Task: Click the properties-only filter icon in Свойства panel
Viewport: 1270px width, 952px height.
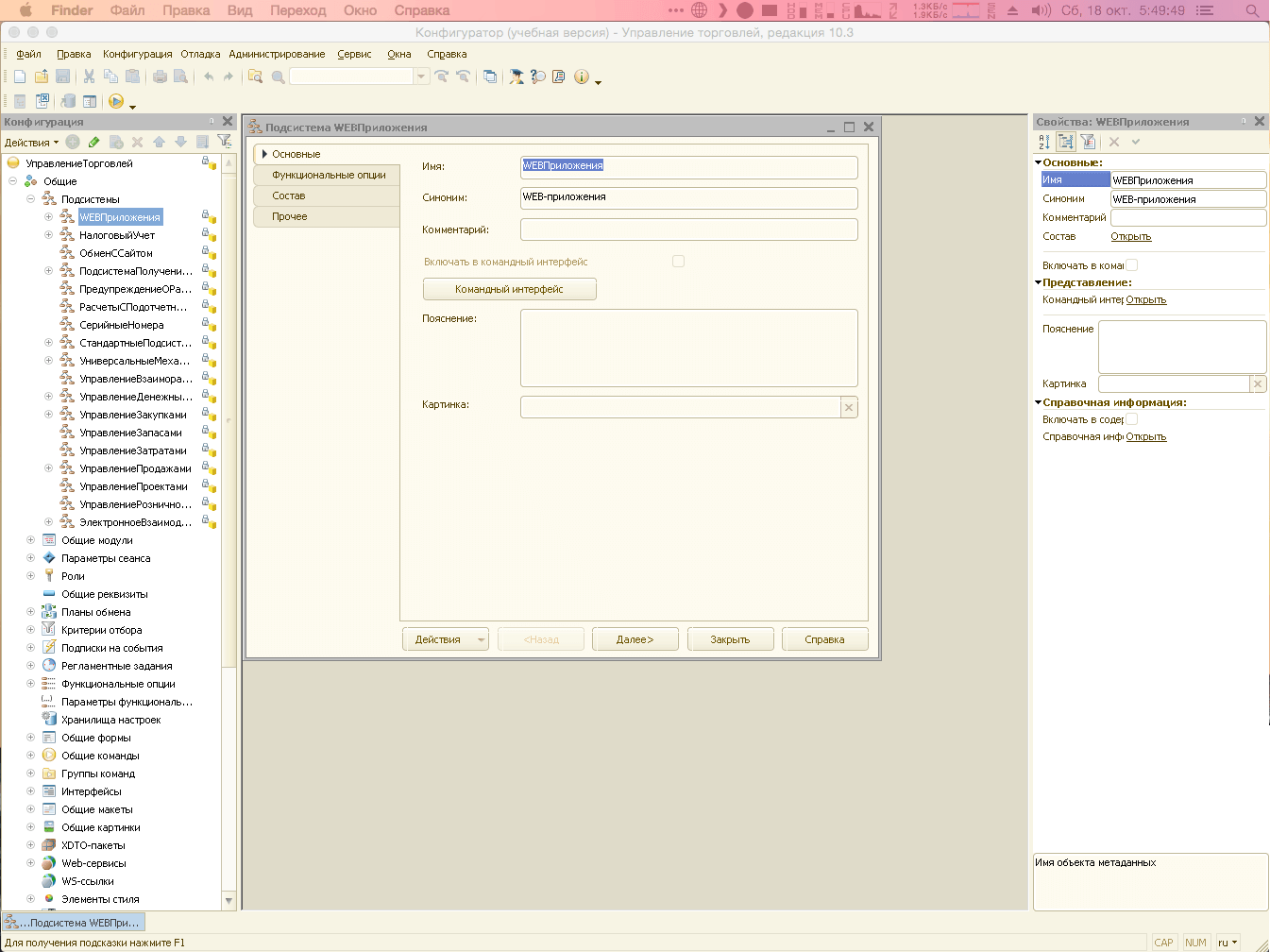Action: coord(1088,142)
